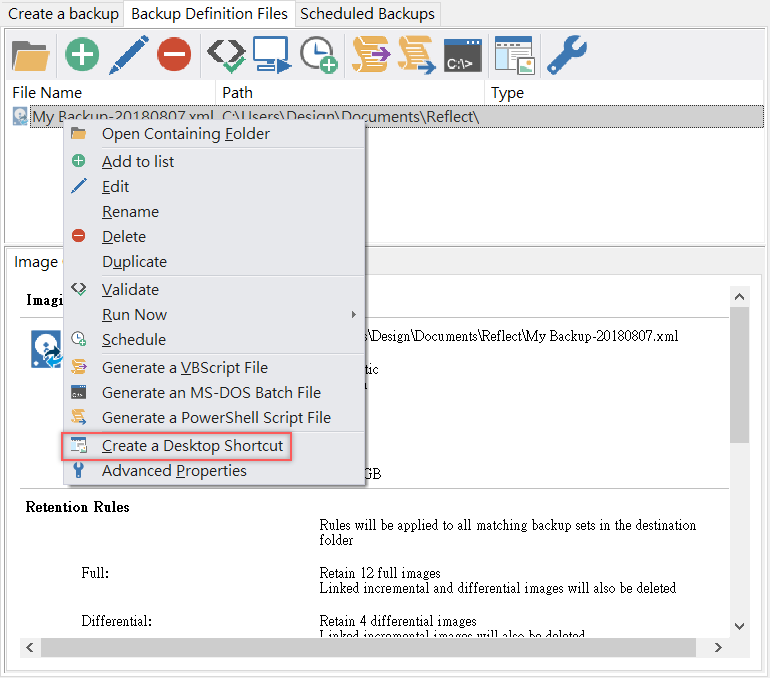Click the disk image icon in summary pane

[x=47, y=349]
